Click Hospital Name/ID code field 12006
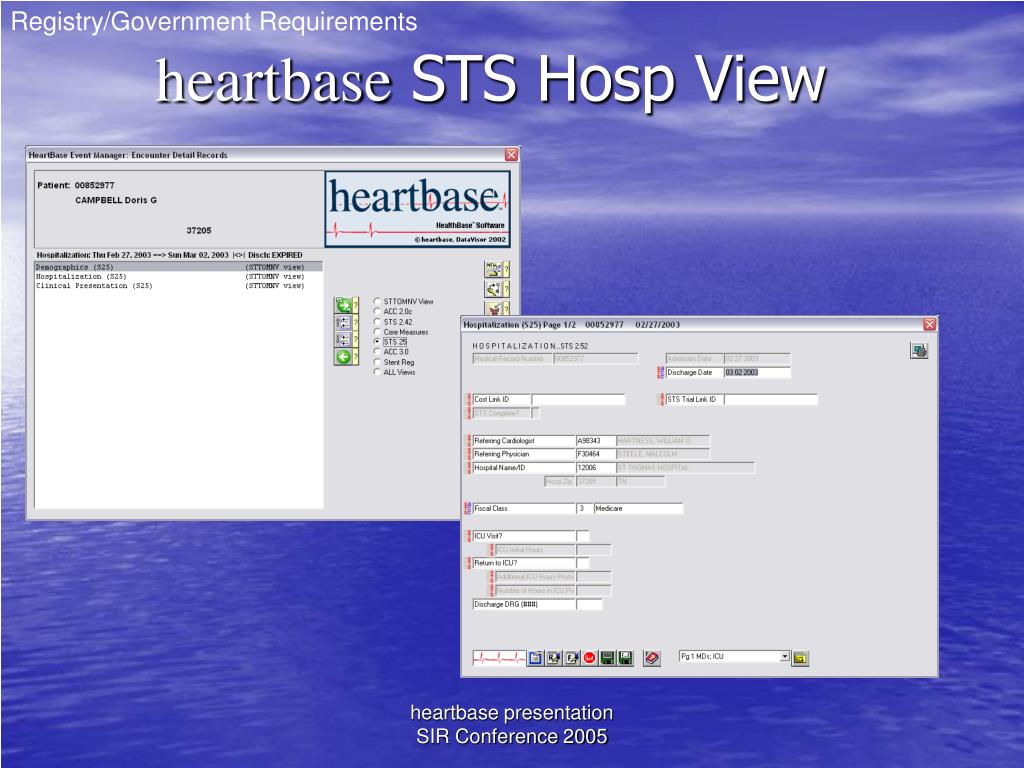1024x768 pixels. [x=595, y=468]
